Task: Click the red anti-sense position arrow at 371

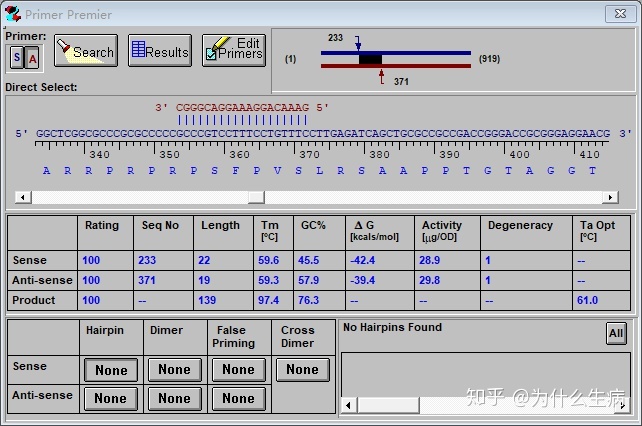Action: (382, 77)
